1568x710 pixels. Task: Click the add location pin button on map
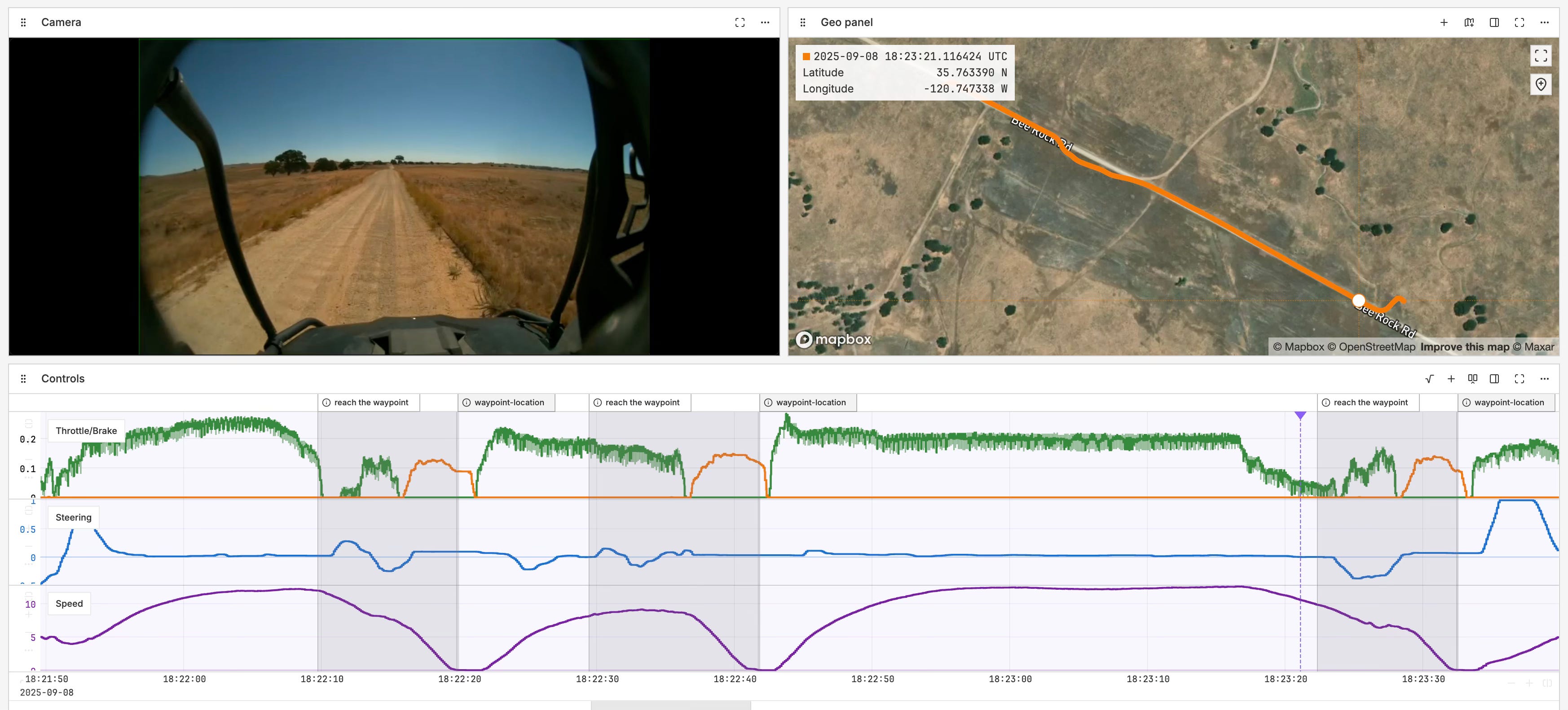coord(1541,84)
